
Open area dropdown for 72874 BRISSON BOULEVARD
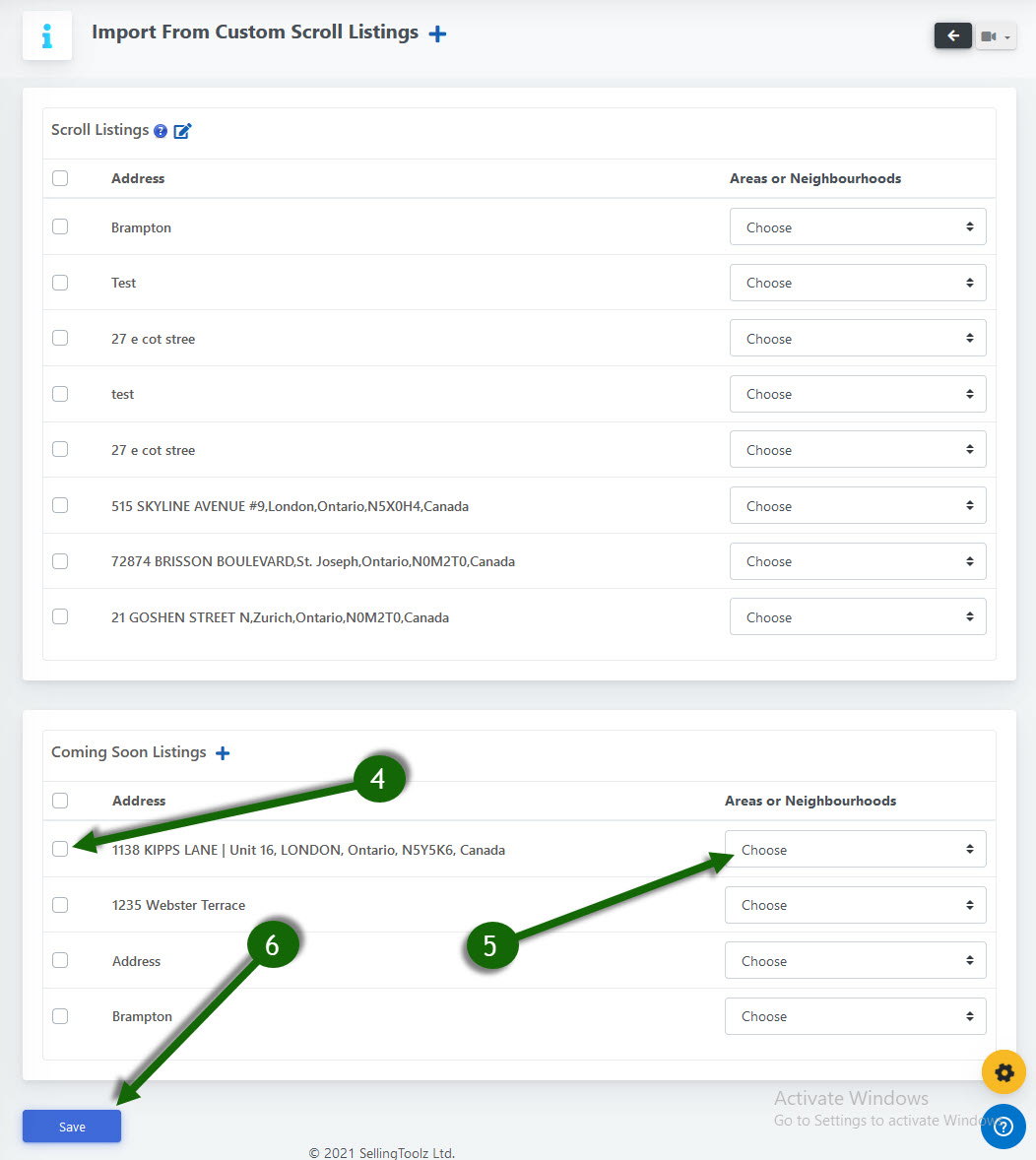click(857, 561)
